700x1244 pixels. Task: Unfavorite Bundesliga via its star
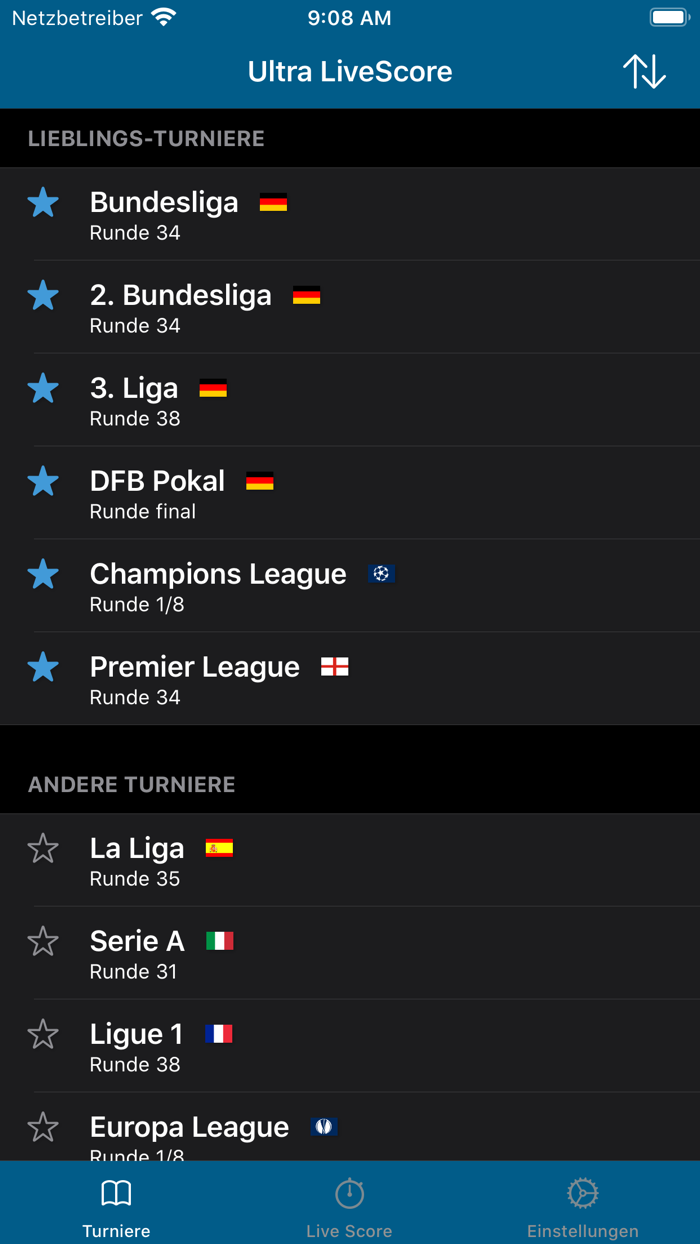43,202
